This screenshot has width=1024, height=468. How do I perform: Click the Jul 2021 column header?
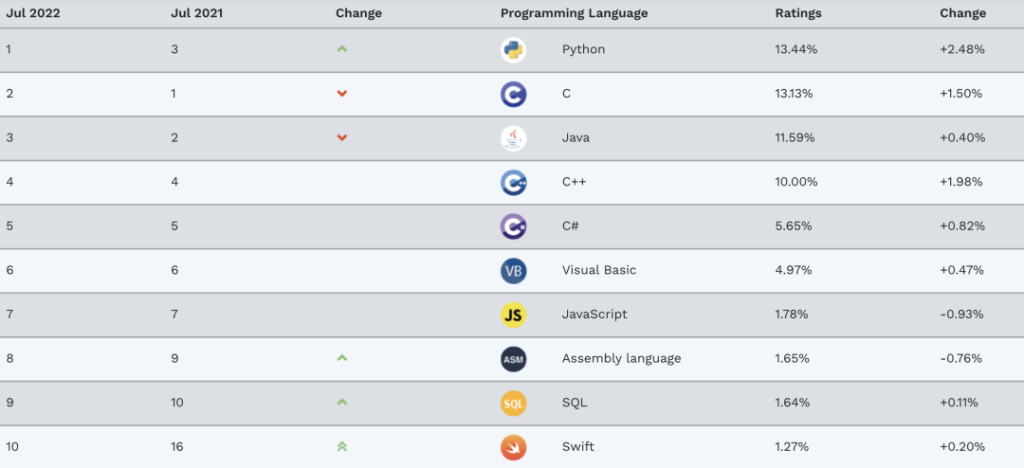(x=197, y=13)
